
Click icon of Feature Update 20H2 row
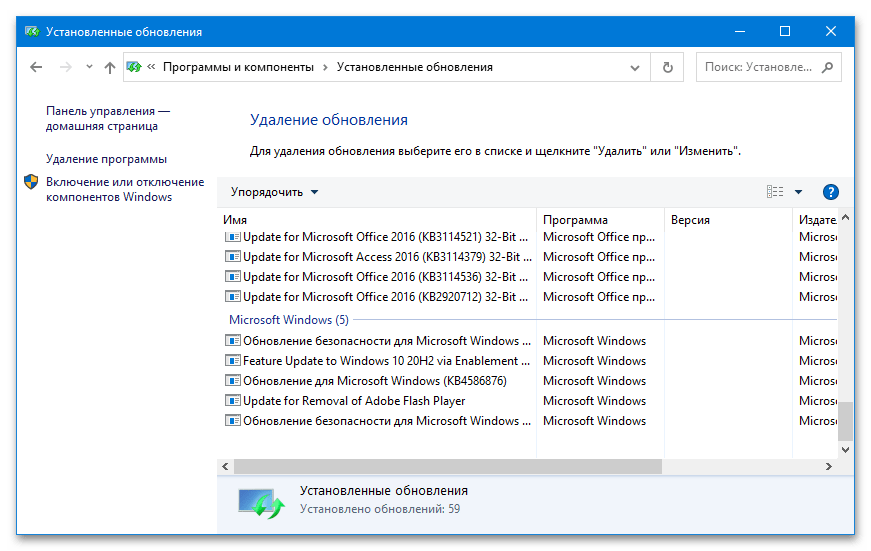[232, 361]
